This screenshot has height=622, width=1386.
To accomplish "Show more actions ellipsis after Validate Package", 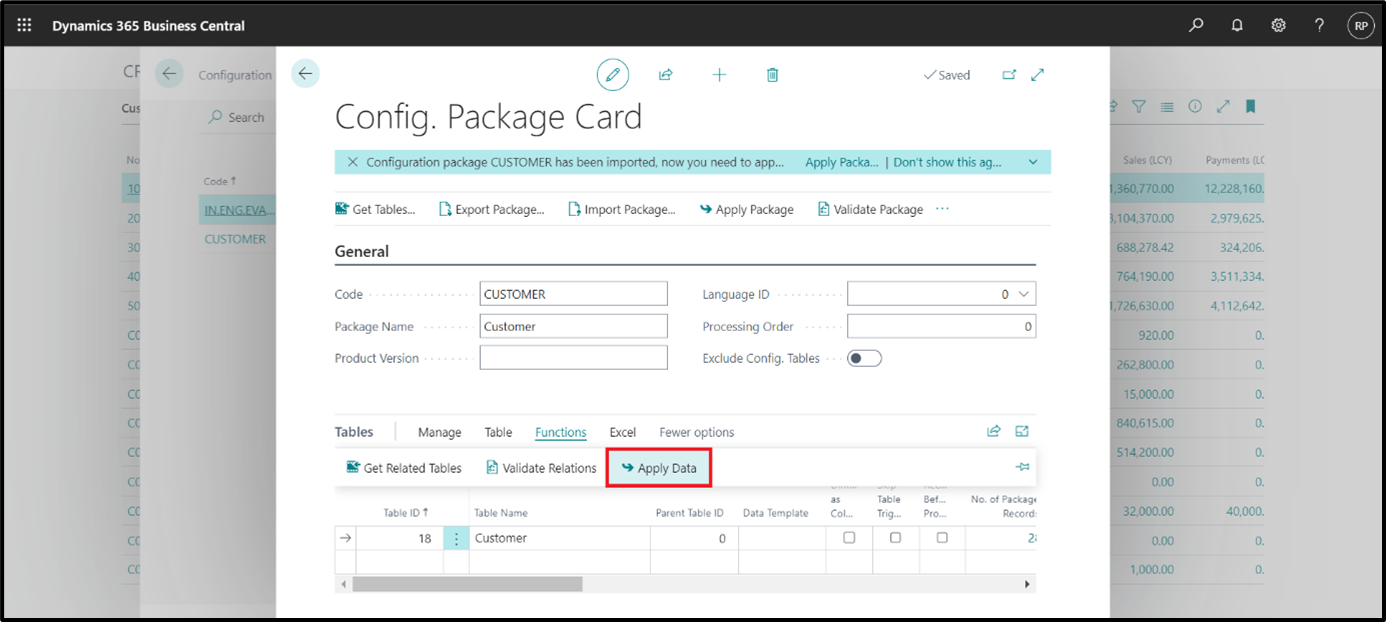I will click(942, 209).
